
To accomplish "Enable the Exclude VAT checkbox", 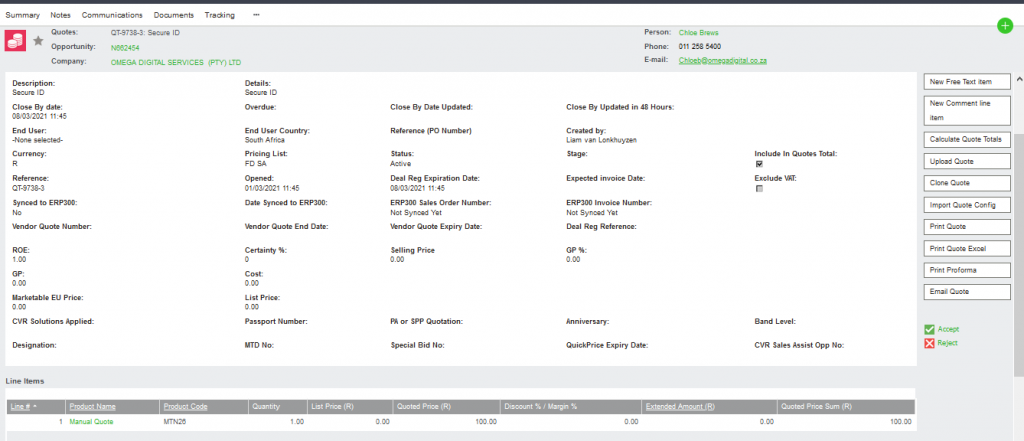I will pyautogui.click(x=759, y=188).
